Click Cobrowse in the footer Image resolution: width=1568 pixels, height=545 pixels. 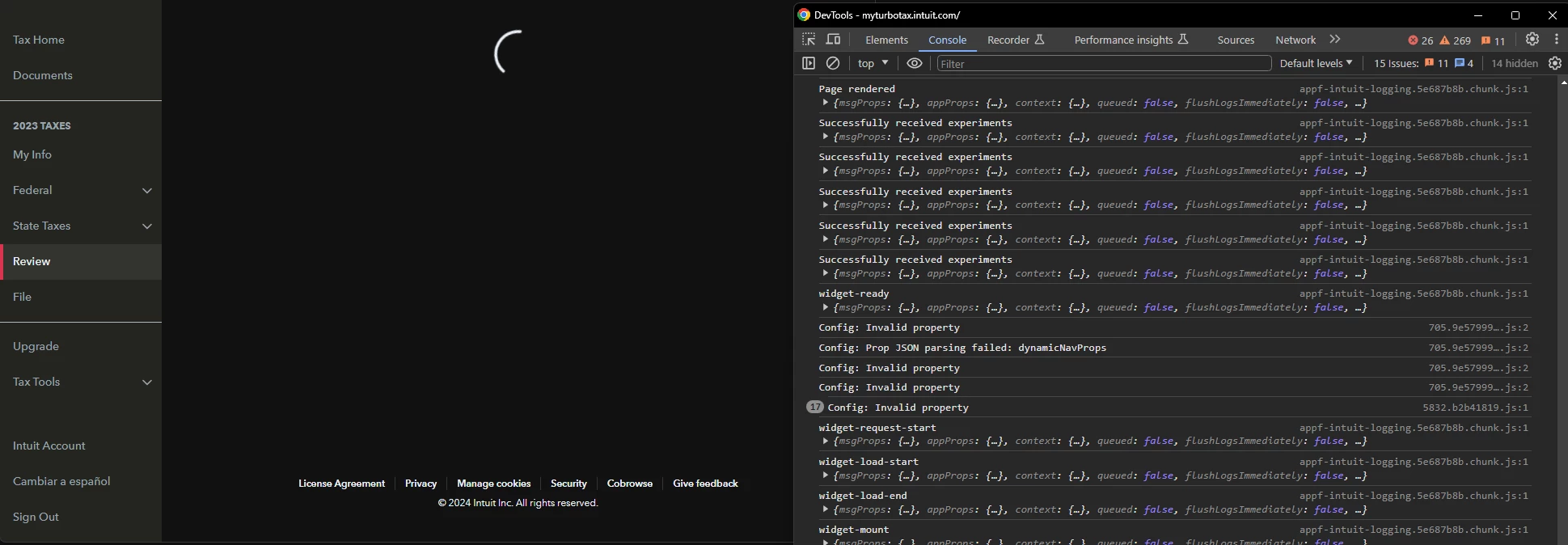pyautogui.click(x=630, y=484)
